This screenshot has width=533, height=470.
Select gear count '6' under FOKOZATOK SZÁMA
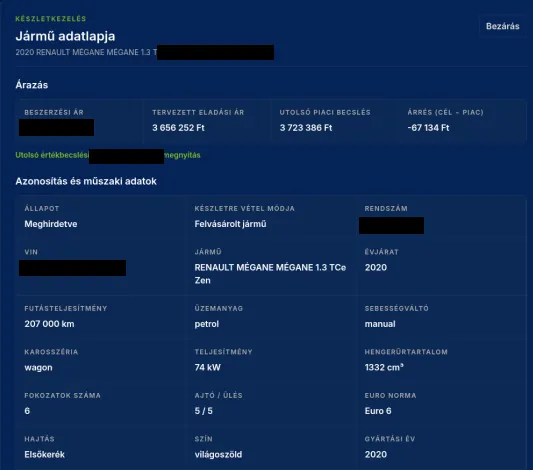pyautogui.click(x=27, y=411)
